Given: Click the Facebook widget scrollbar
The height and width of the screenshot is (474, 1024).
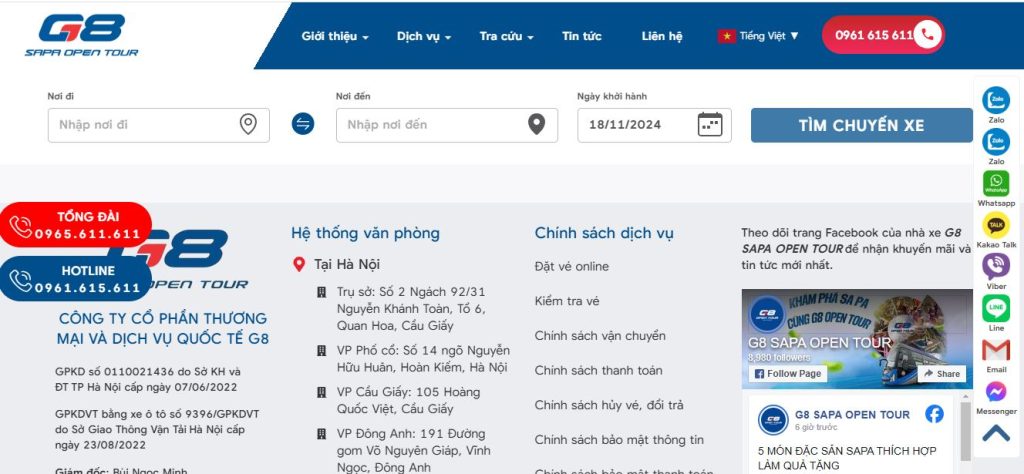Looking at the screenshot, I should (x=965, y=431).
